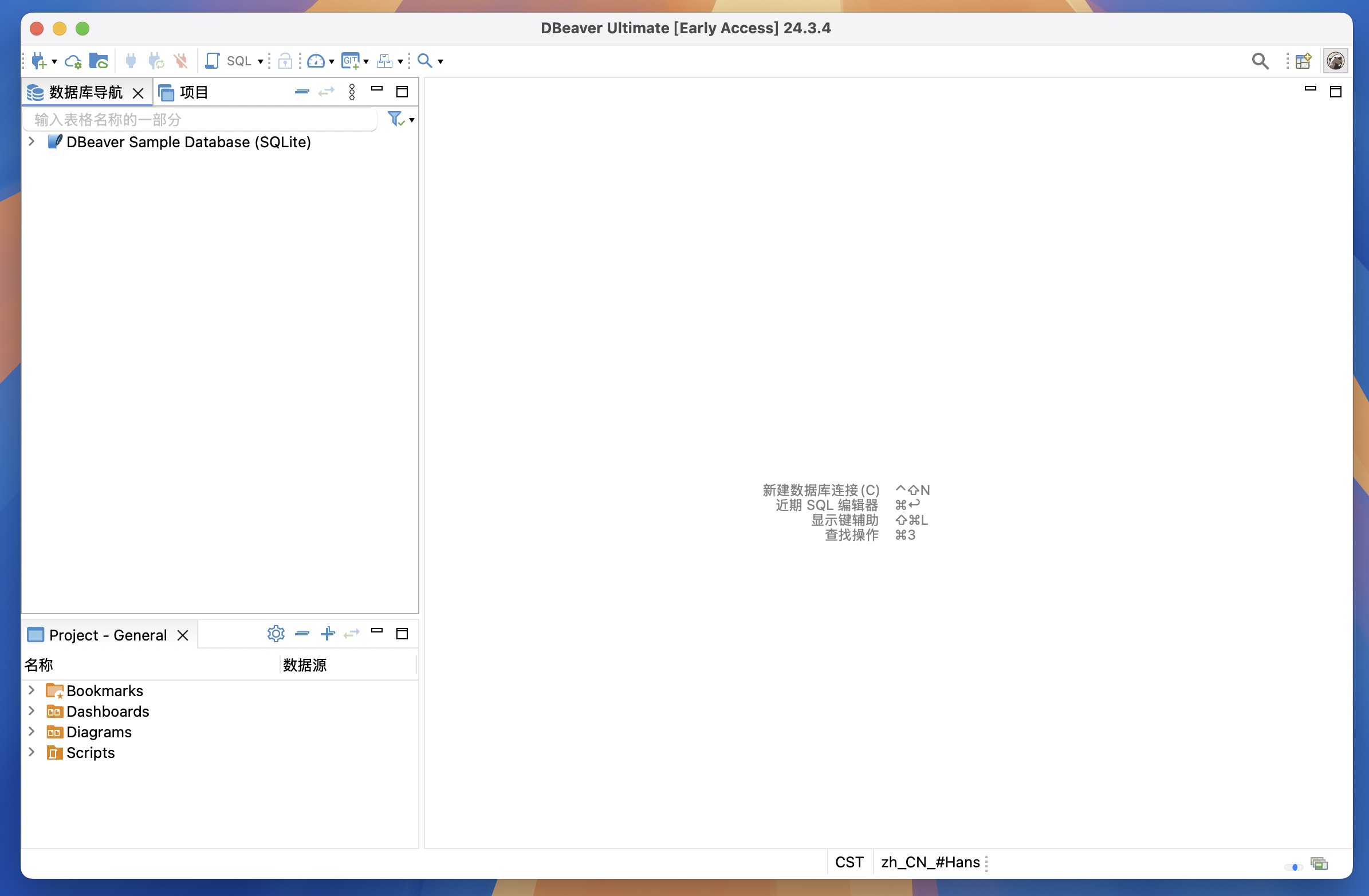Open the search dropdown arrow
This screenshot has height=896, width=1369.
pos(440,61)
